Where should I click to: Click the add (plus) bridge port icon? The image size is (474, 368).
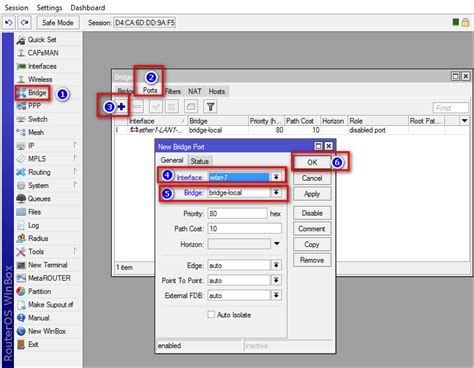click(x=121, y=107)
